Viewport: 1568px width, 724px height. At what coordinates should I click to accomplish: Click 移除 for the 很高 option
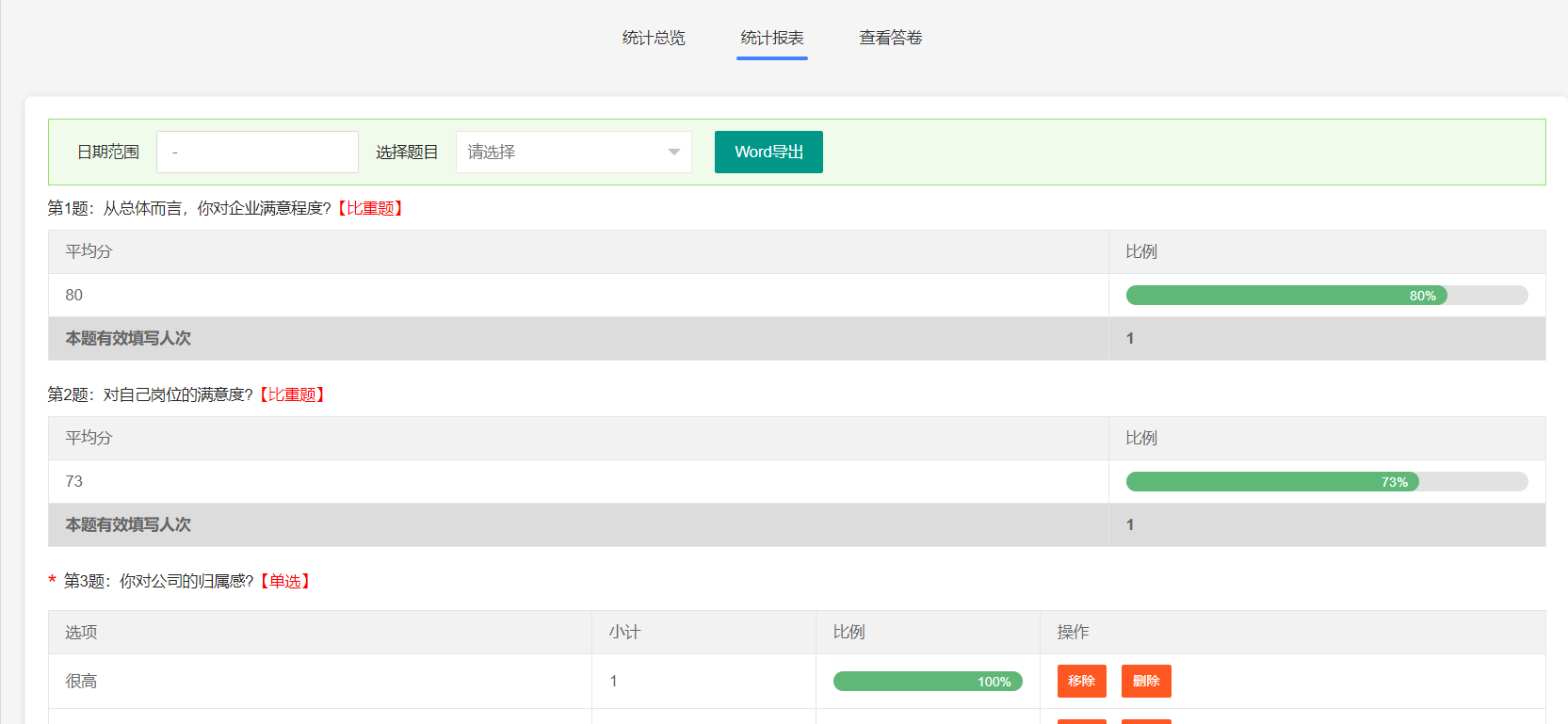point(1081,681)
